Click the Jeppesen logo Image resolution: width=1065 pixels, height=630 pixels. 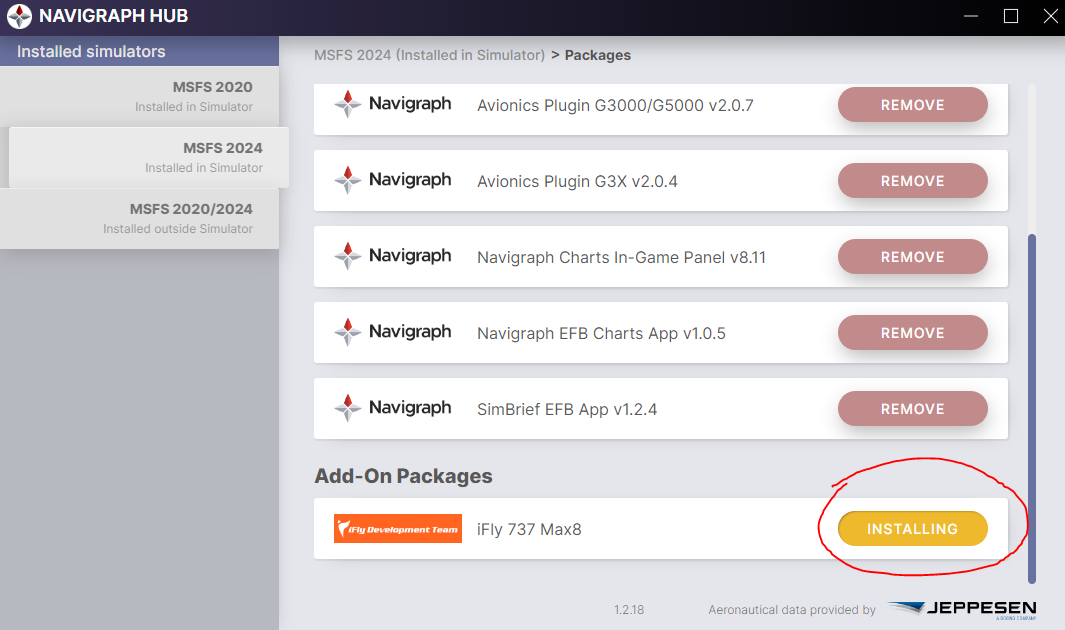click(x=962, y=610)
